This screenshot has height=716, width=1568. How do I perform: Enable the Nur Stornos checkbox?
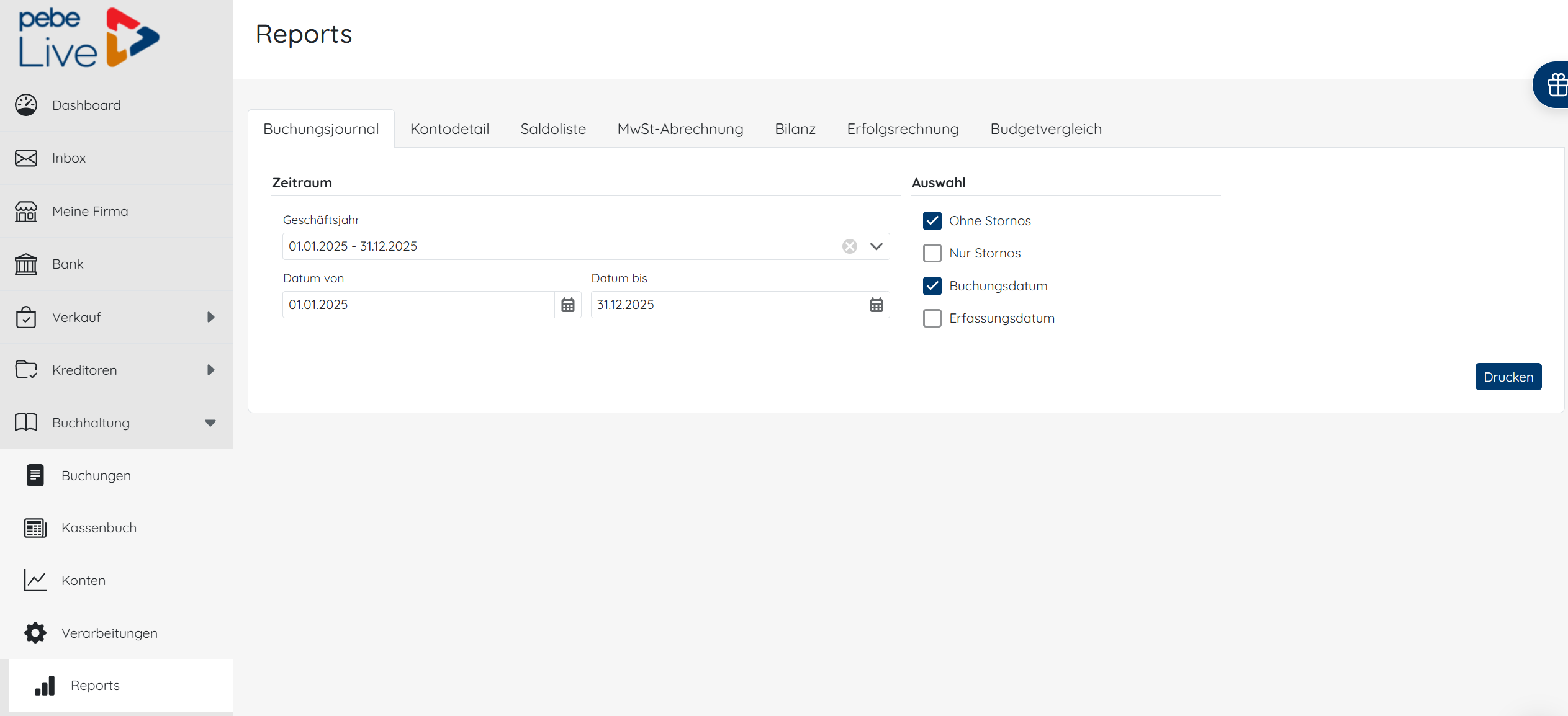click(932, 253)
